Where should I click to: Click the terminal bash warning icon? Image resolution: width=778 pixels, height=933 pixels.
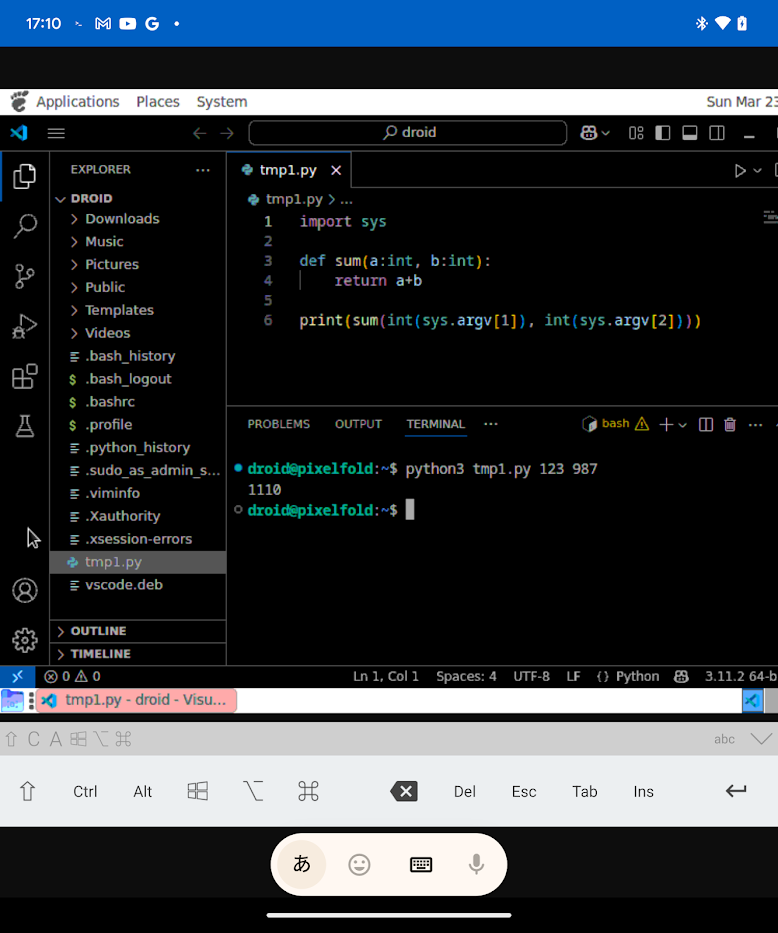pyautogui.click(x=642, y=424)
